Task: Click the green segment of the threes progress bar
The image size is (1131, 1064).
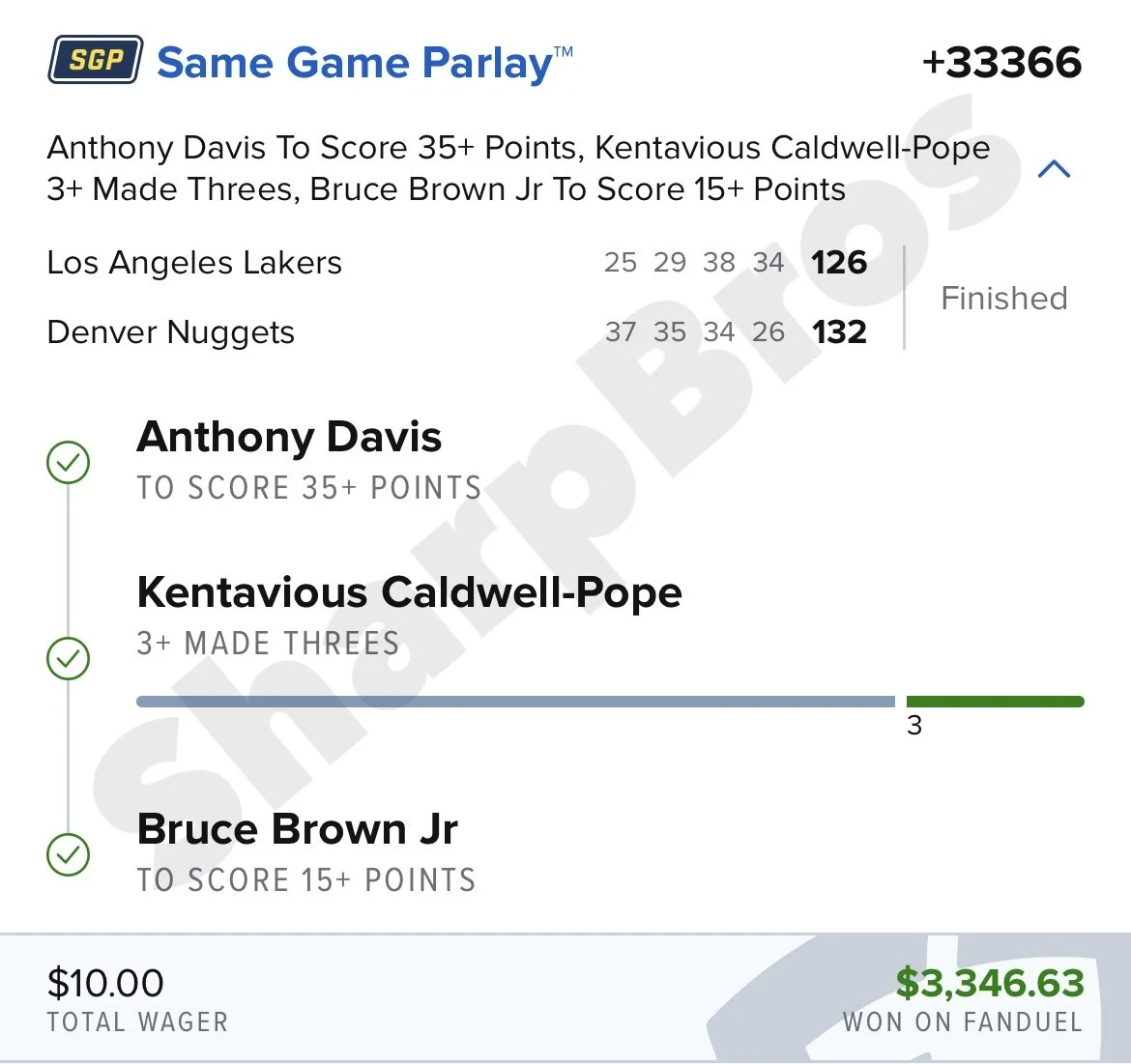Action: coord(996,702)
